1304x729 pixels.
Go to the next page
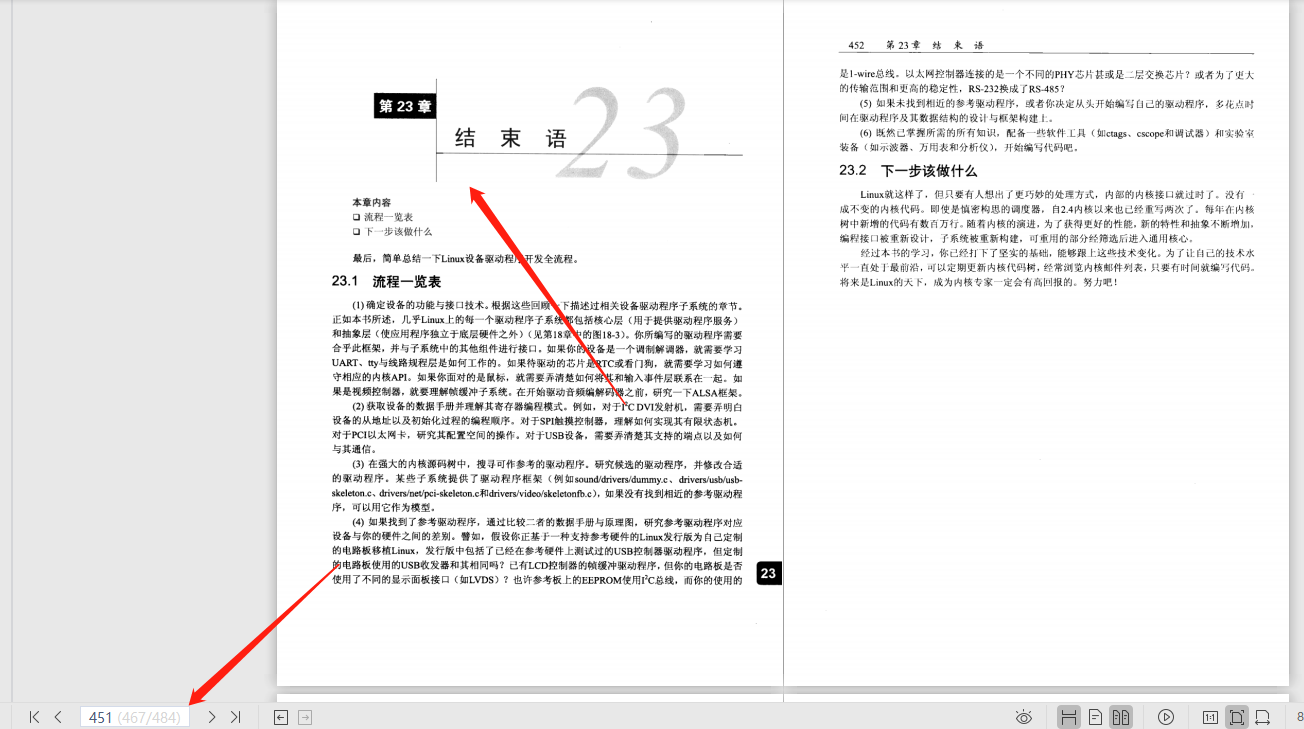coord(212,717)
